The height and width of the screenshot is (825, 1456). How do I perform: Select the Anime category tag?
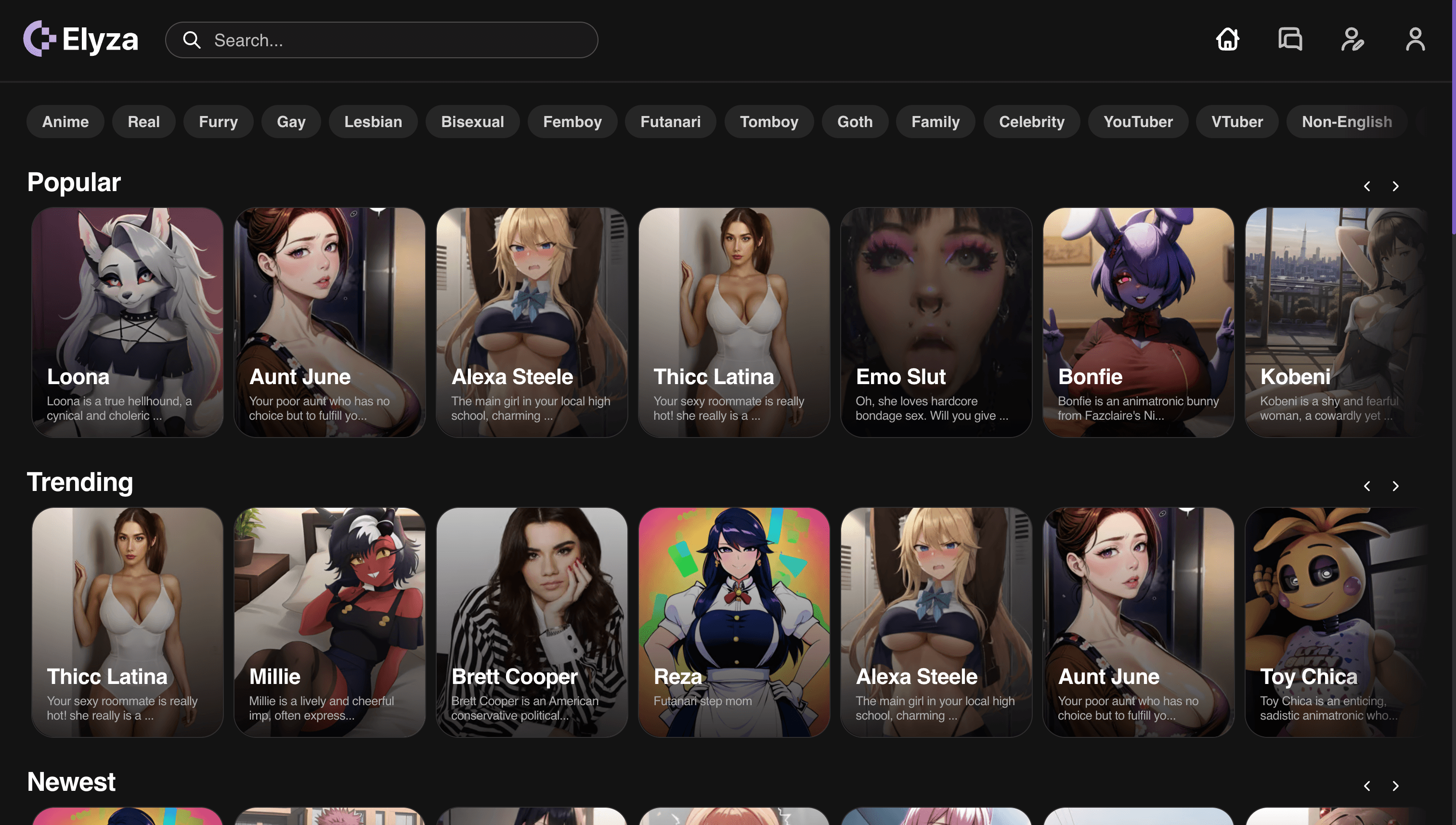65,122
